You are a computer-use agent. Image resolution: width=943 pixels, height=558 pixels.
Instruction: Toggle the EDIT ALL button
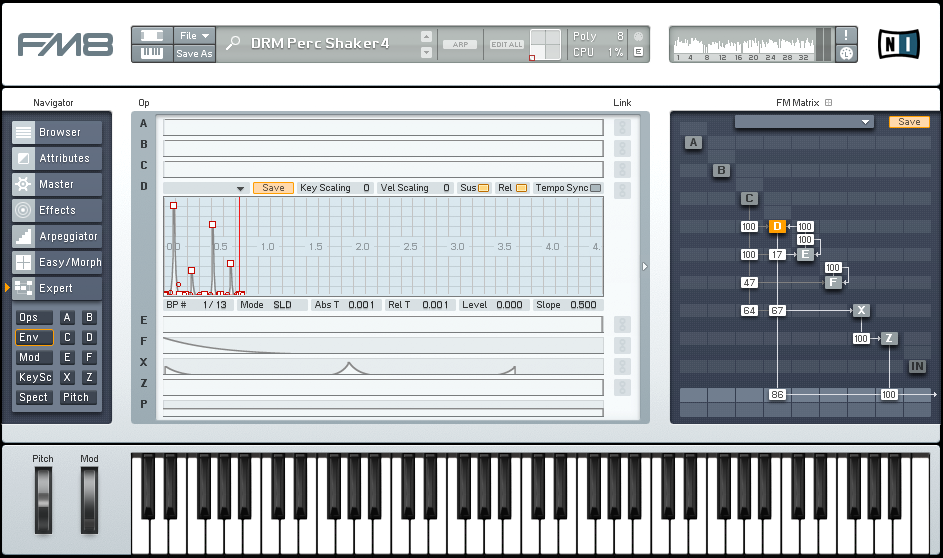click(507, 44)
